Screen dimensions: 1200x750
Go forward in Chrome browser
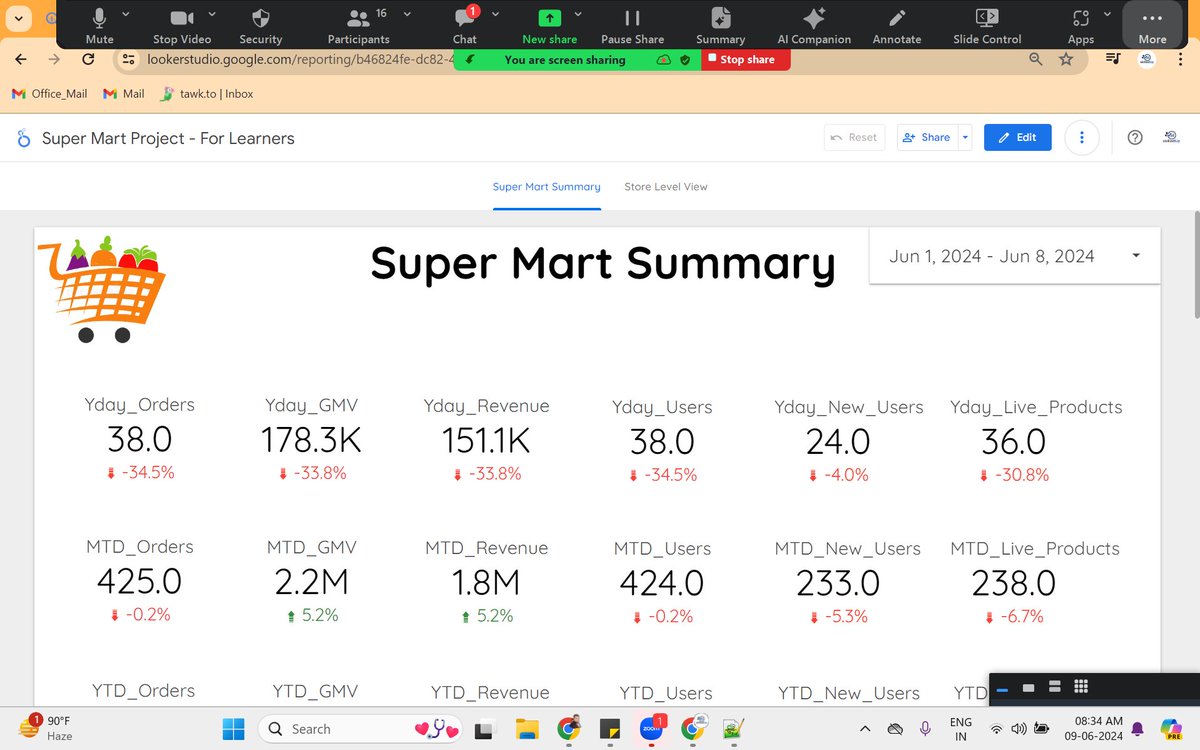(55, 60)
